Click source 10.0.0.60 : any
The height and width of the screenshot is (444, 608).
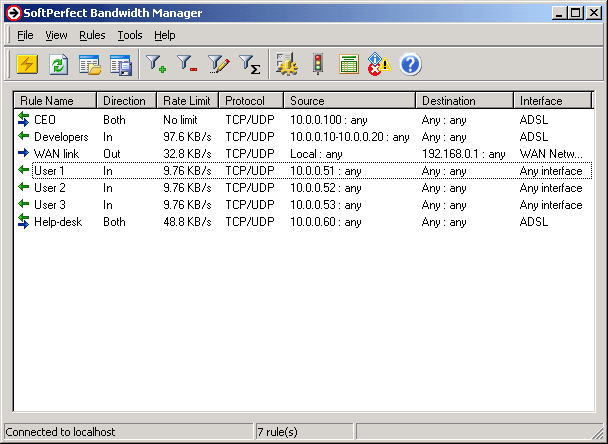[x=326, y=222]
